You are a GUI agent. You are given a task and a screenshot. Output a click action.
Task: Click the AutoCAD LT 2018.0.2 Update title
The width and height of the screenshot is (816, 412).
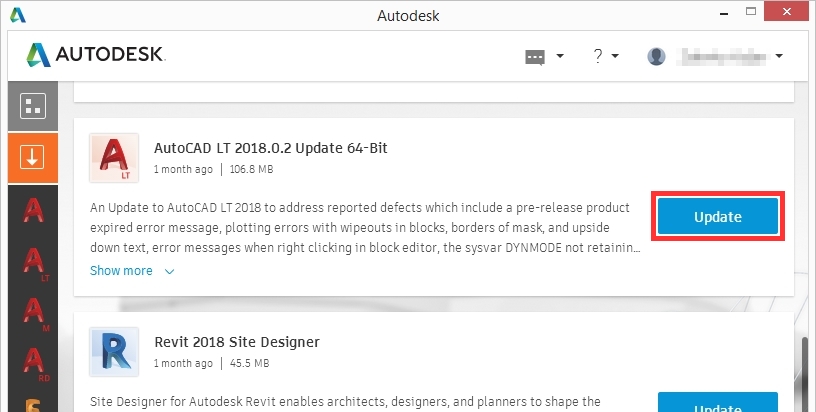pyautogui.click(x=270, y=148)
